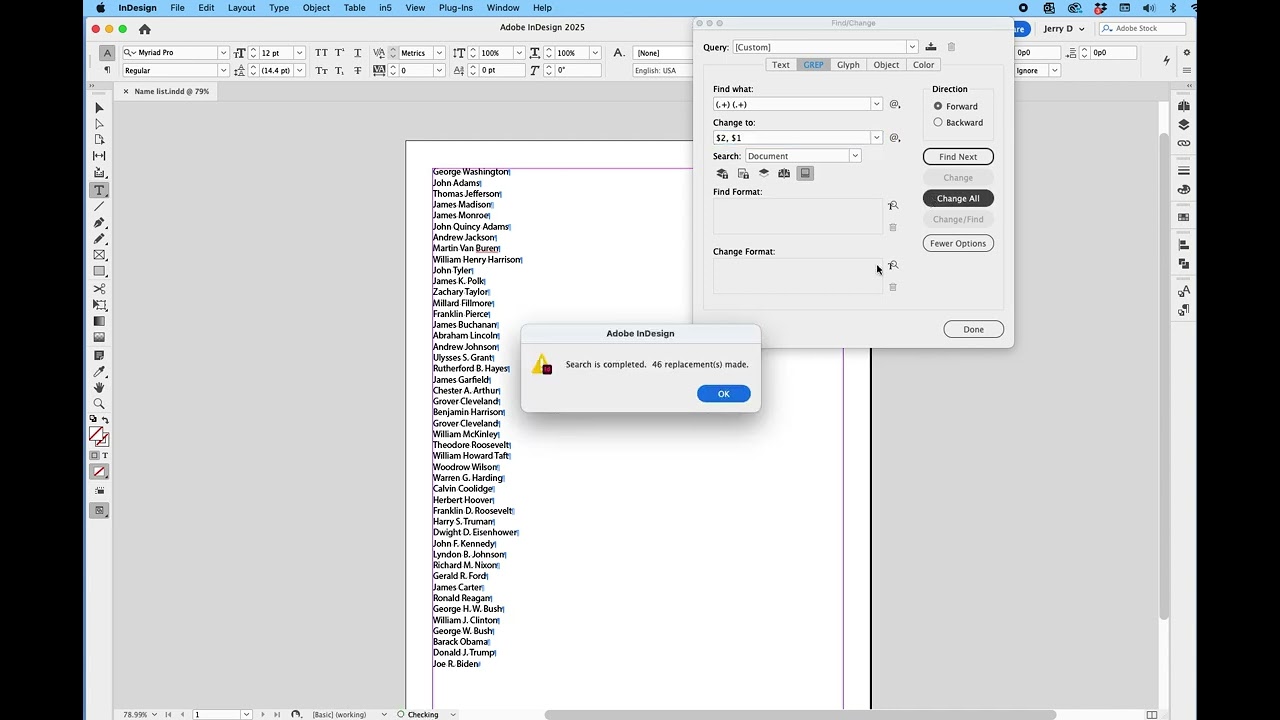The height and width of the screenshot is (720, 1280).
Task: Toggle All Caps formatting
Action: click(321, 53)
